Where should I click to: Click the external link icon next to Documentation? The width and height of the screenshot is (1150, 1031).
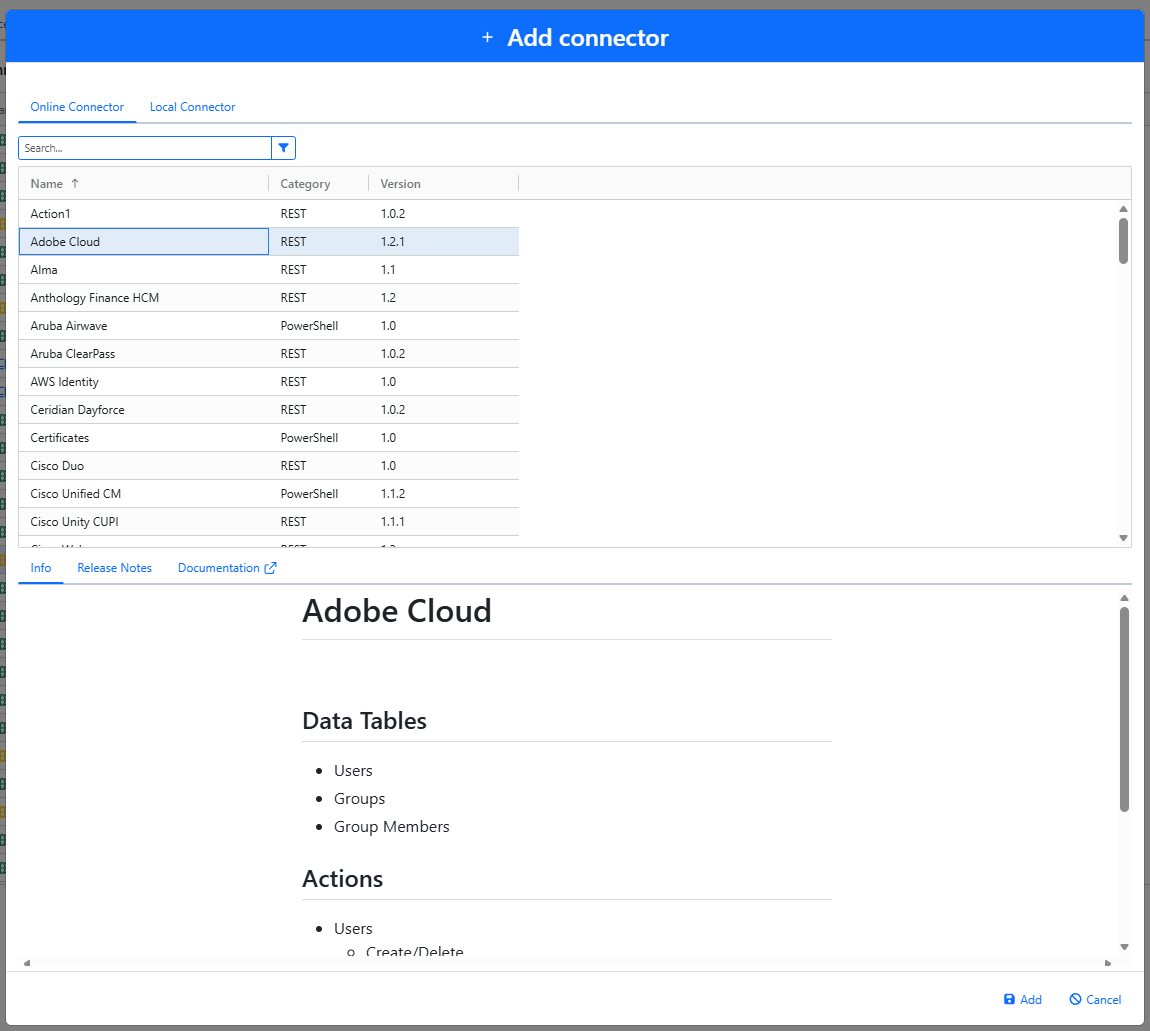[x=270, y=568]
